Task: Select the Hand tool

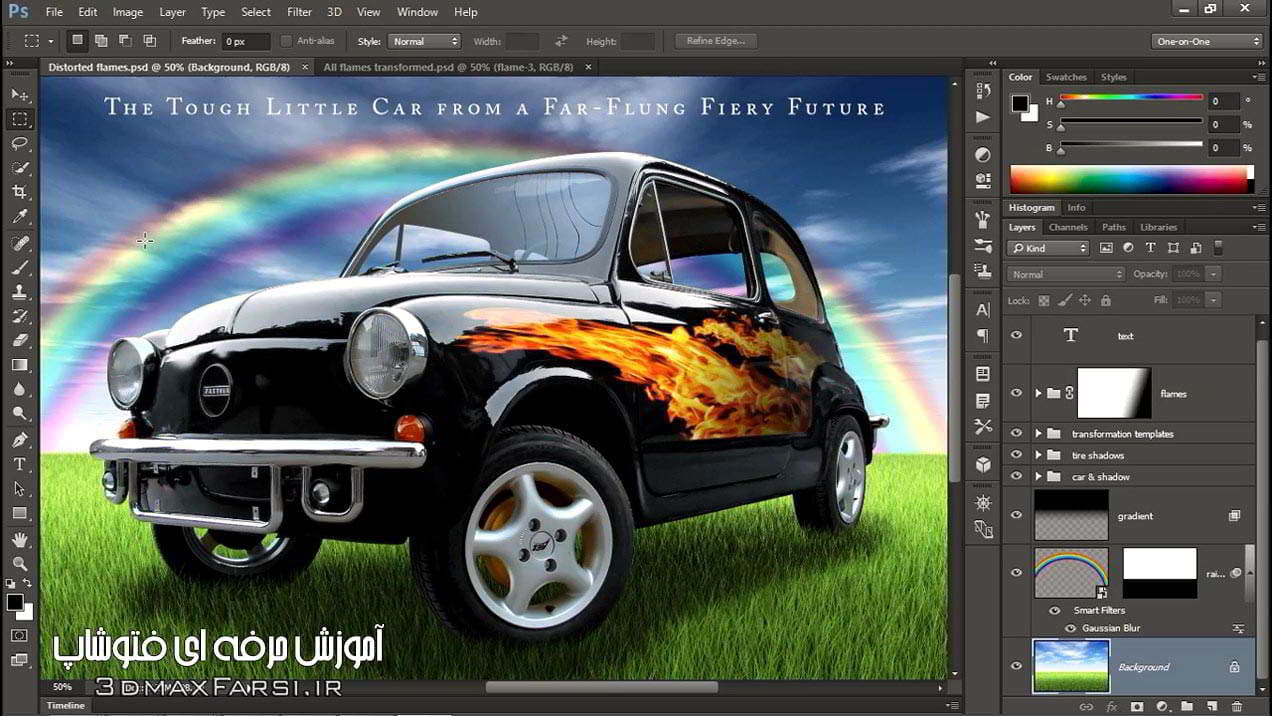Action: coord(19,540)
